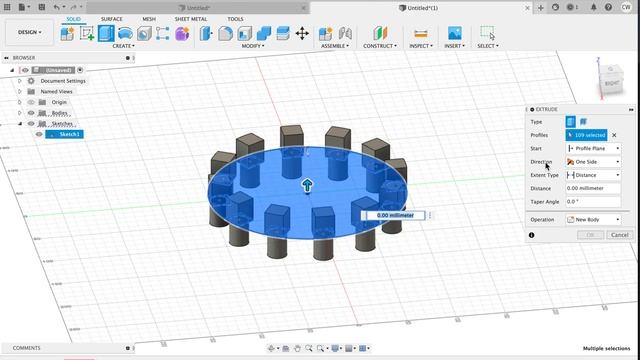Select the Move/Copy tool
The height and width of the screenshot is (360, 640).
(302, 33)
